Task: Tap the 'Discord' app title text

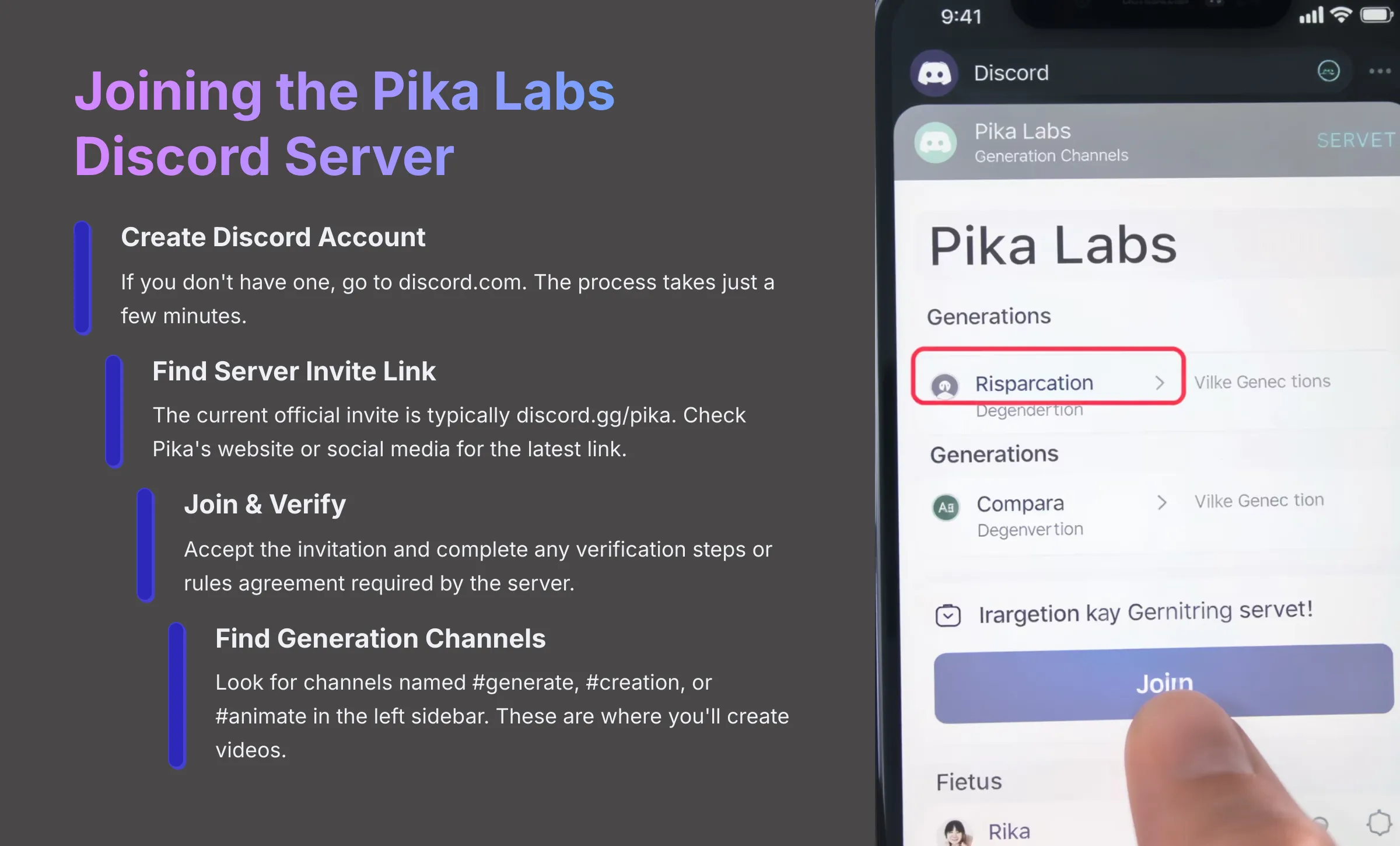Action: pos(1011,73)
